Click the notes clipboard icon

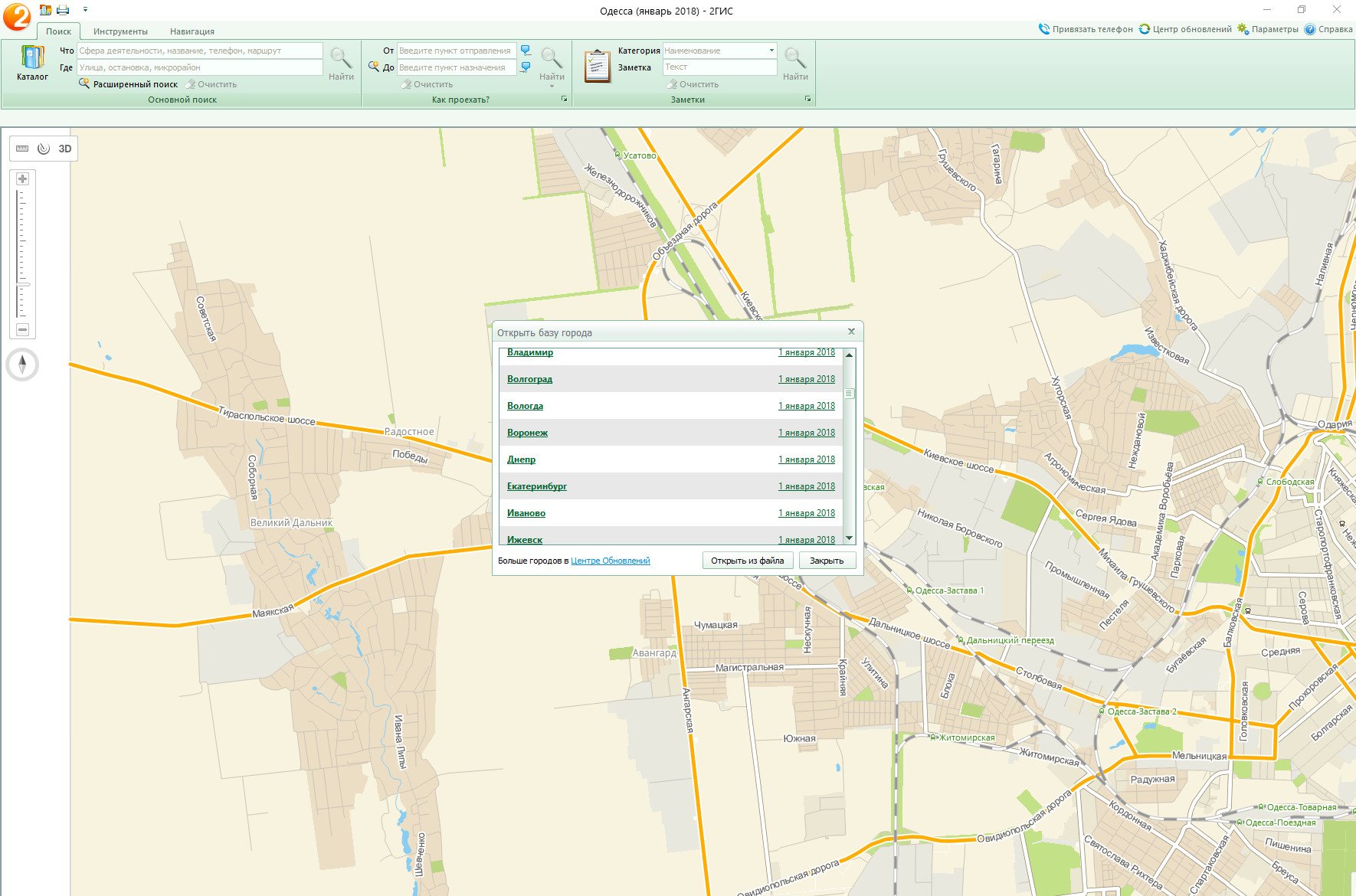coord(597,66)
